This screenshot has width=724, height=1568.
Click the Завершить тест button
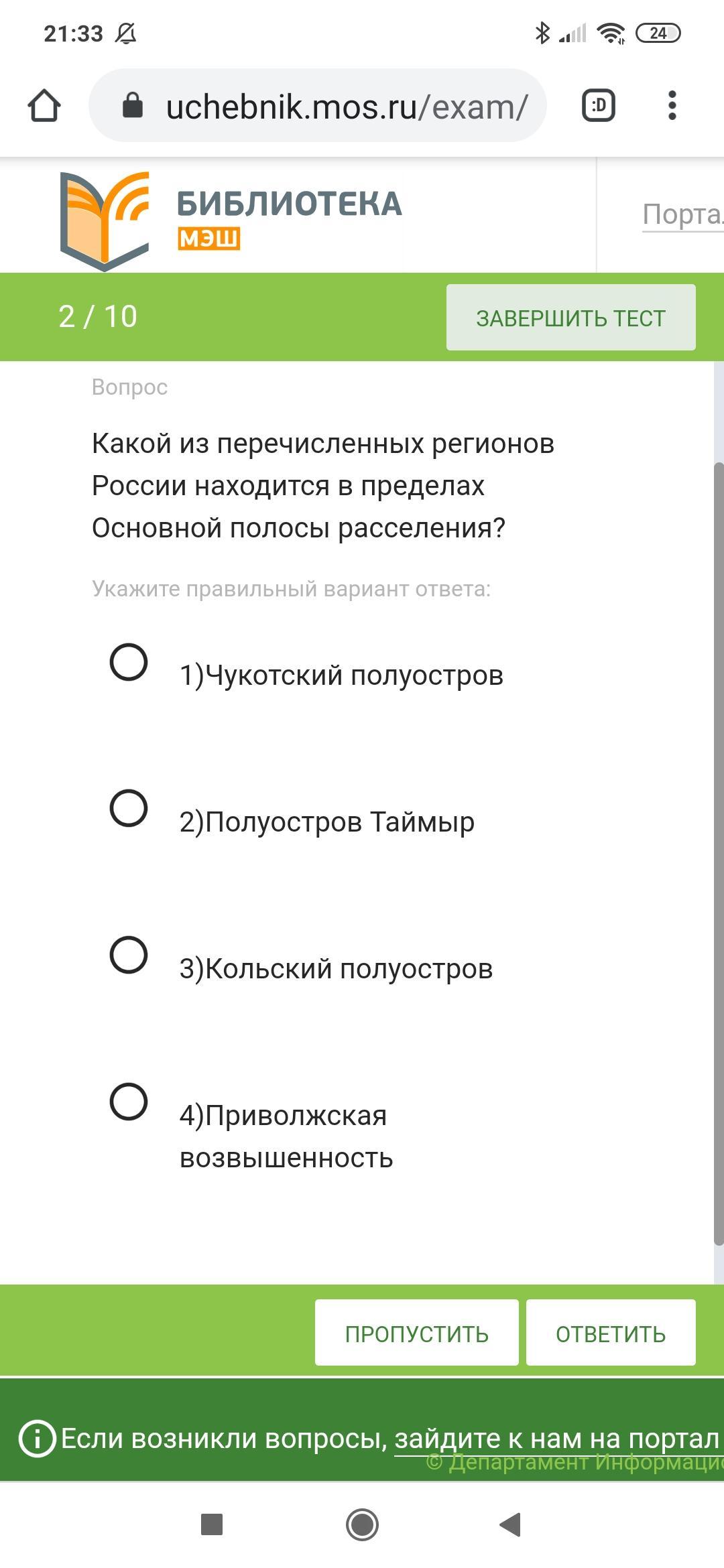point(570,318)
